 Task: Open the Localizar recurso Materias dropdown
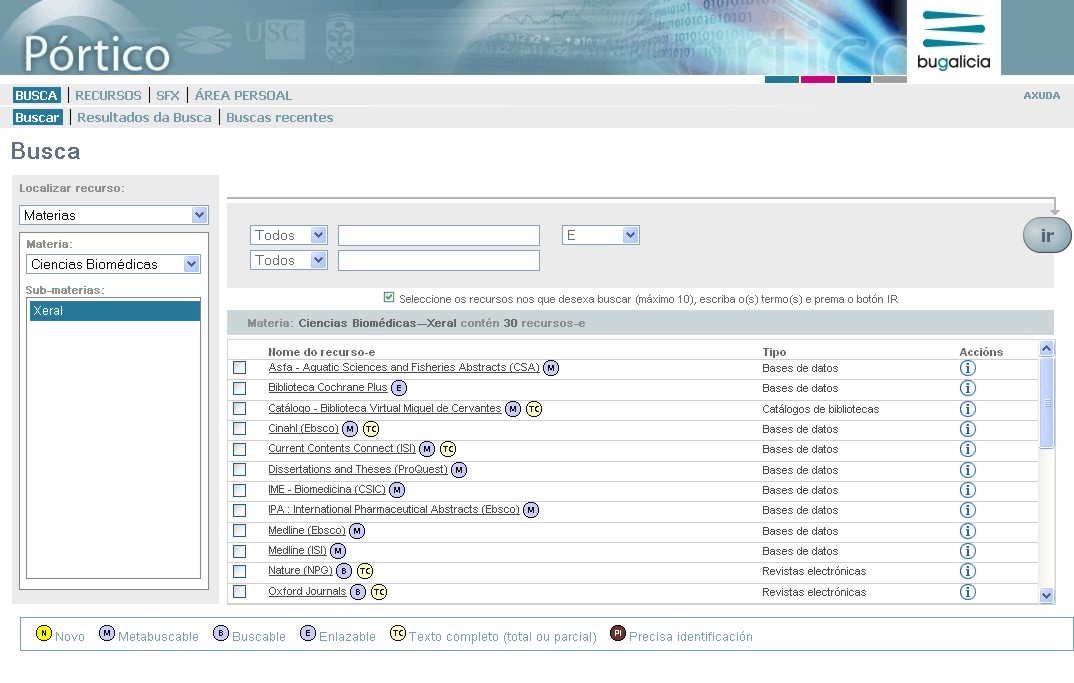coord(114,215)
